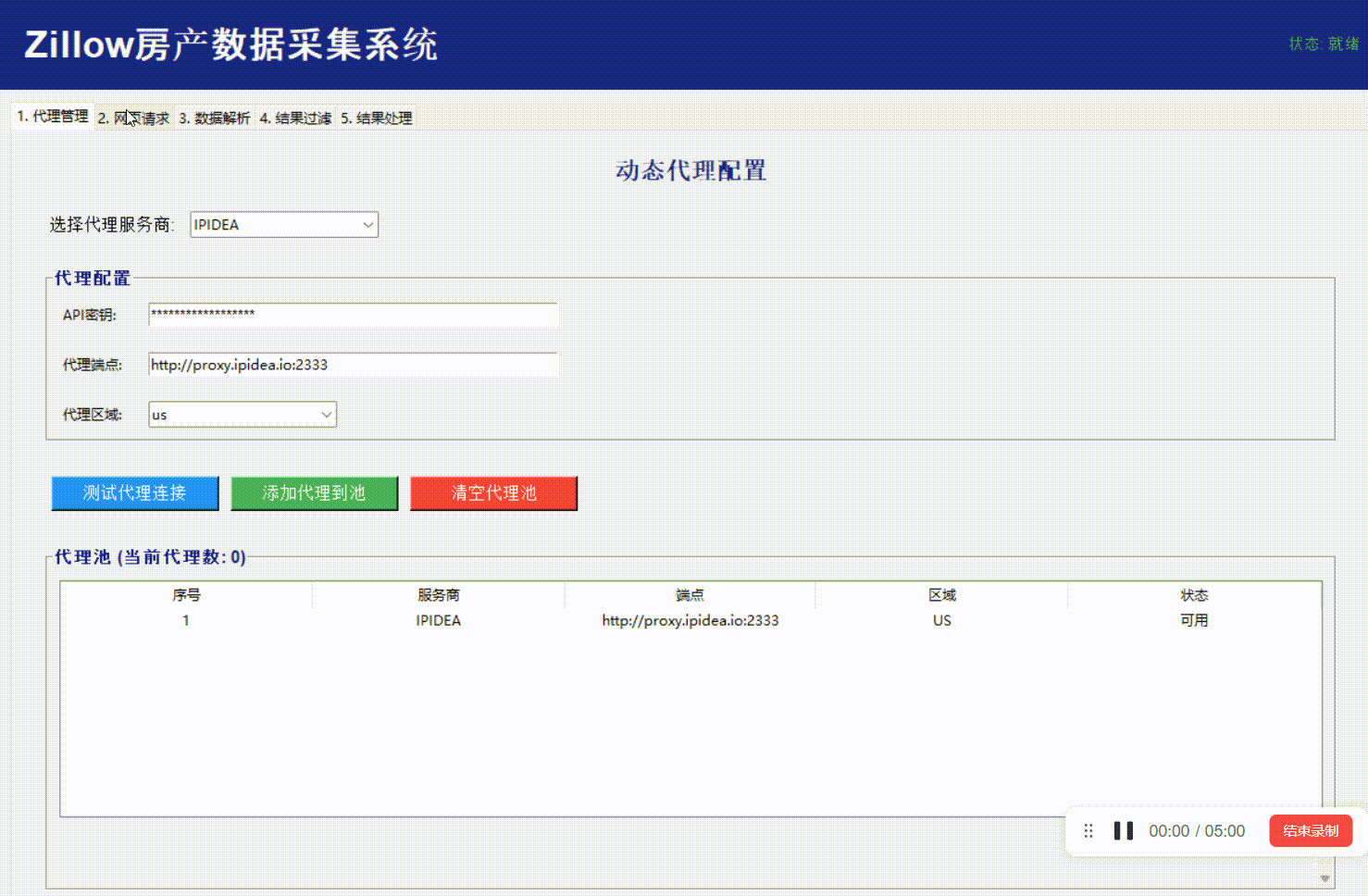Image resolution: width=1368 pixels, height=896 pixels.
Task: Pause the screen recording
Action: click(x=1124, y=831)
